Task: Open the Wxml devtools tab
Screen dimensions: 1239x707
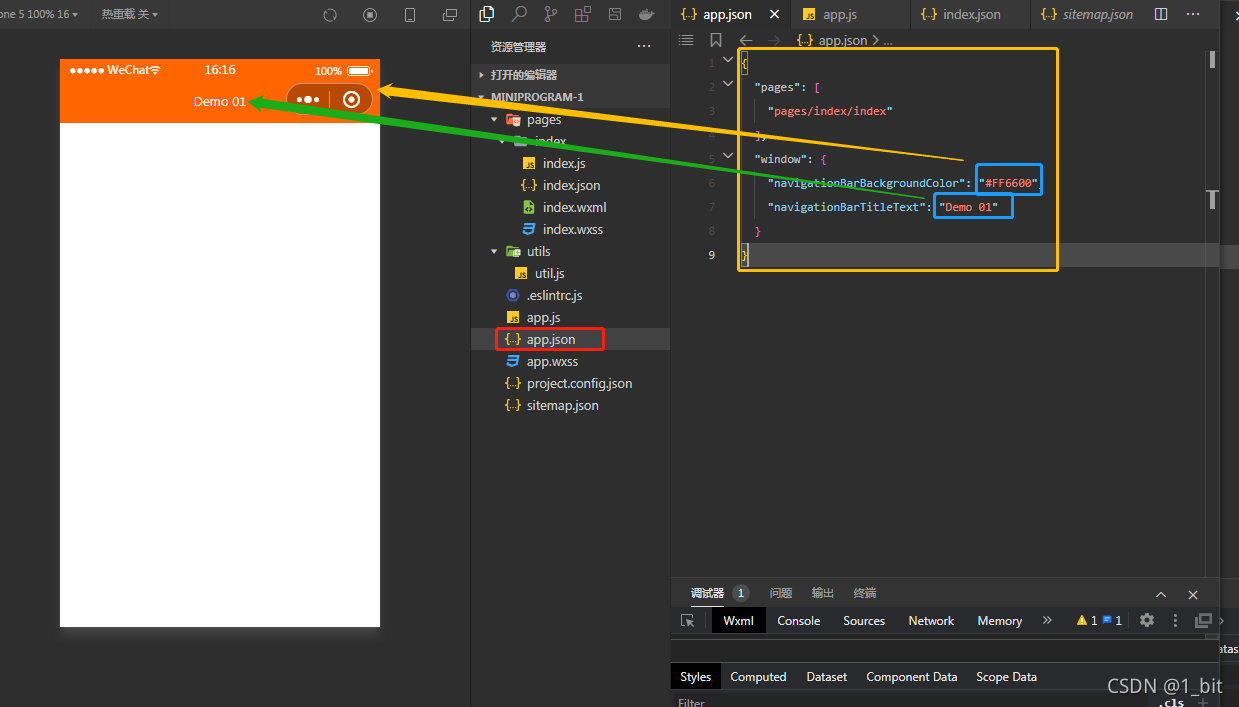Action: (x=739, y=621)
